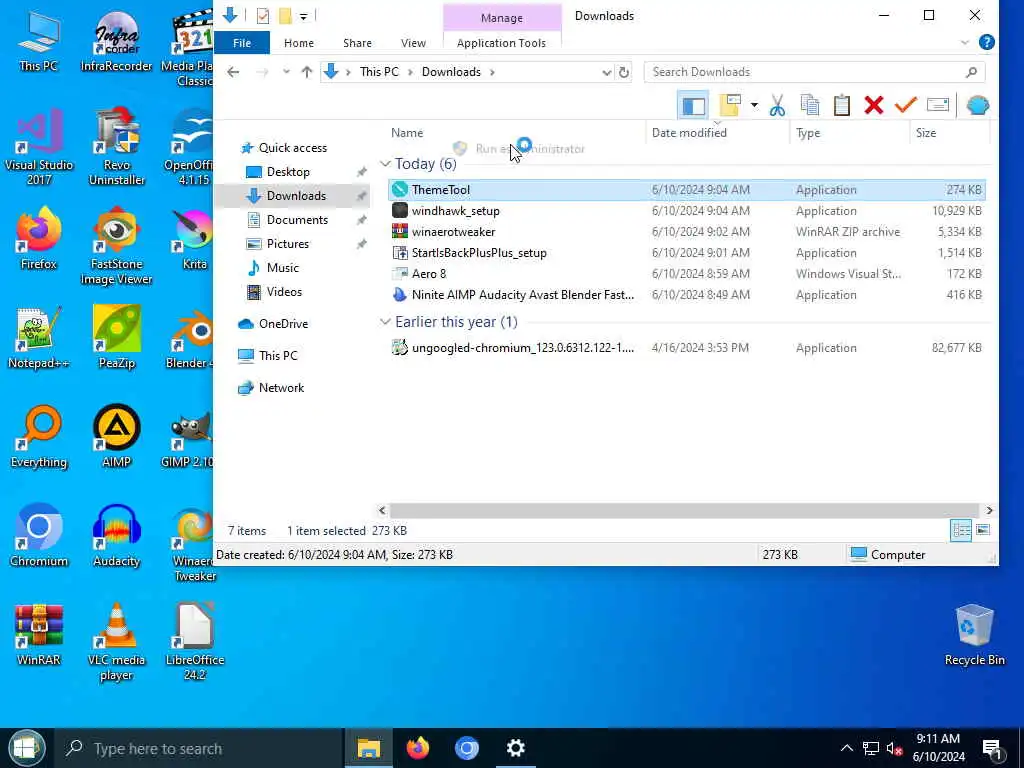This screenshot has width=1024, height=768.
Task: Go up one folder level with the Up arrow
Action: coord(307,72)
